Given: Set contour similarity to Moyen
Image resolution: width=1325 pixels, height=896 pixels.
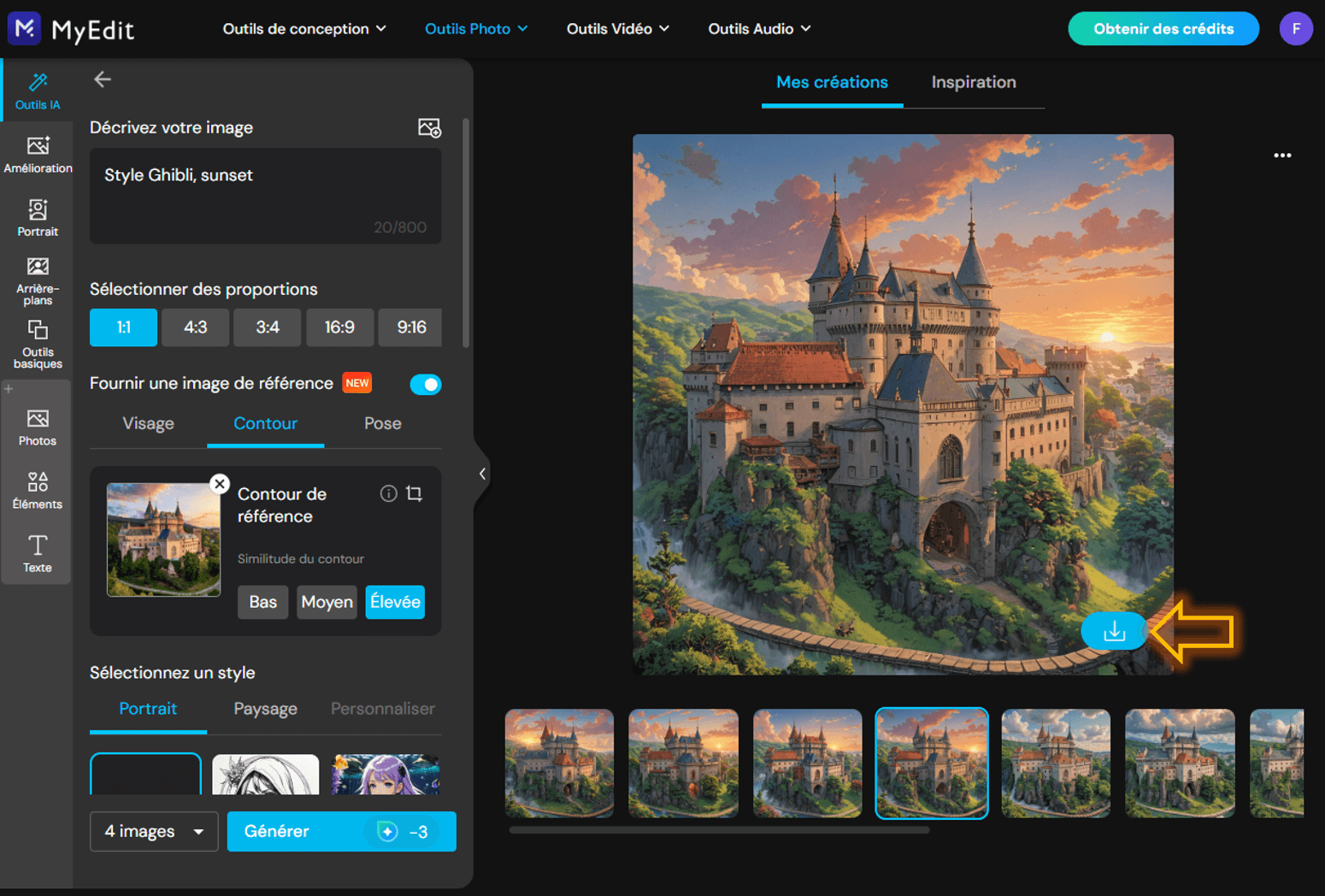Looking at the screenshot, I should pyautogui.click(x=327, y=602).
